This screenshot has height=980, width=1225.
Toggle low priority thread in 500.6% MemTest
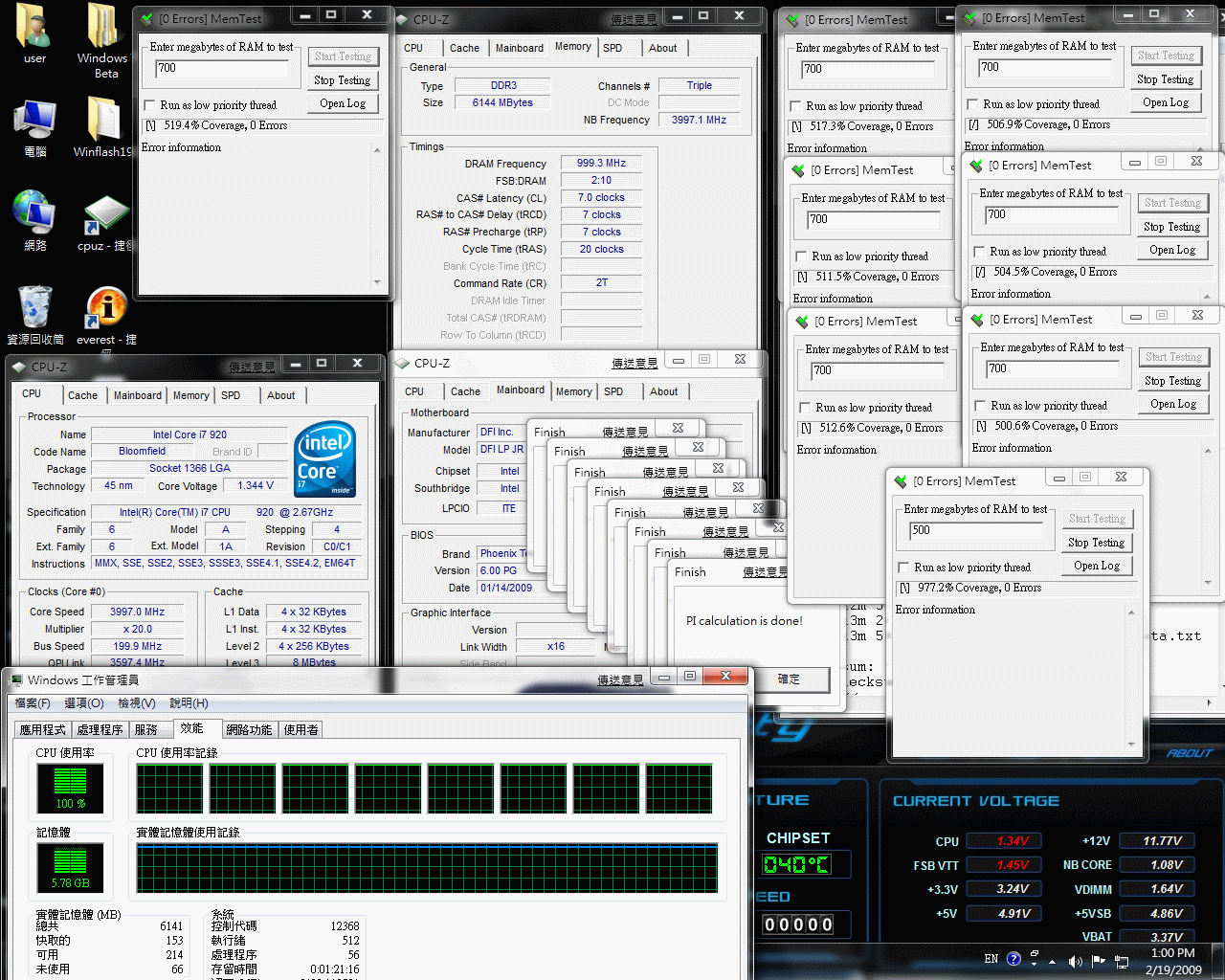pos(980,406)
